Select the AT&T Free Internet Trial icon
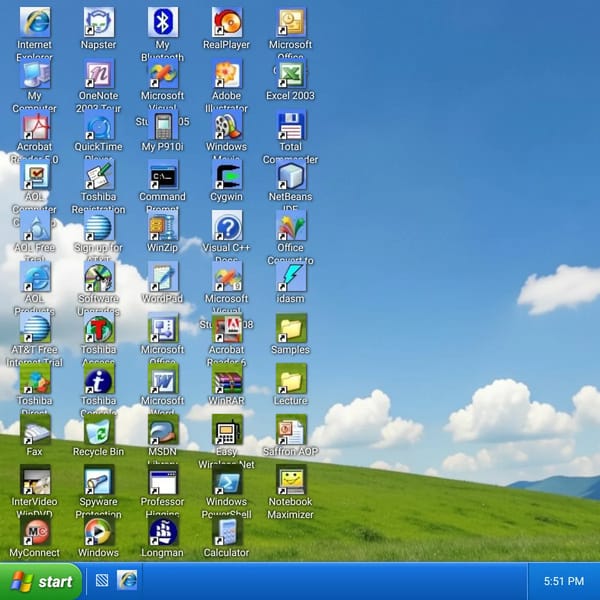This screenshot has width=600, height=600. [x=35, y=328]
